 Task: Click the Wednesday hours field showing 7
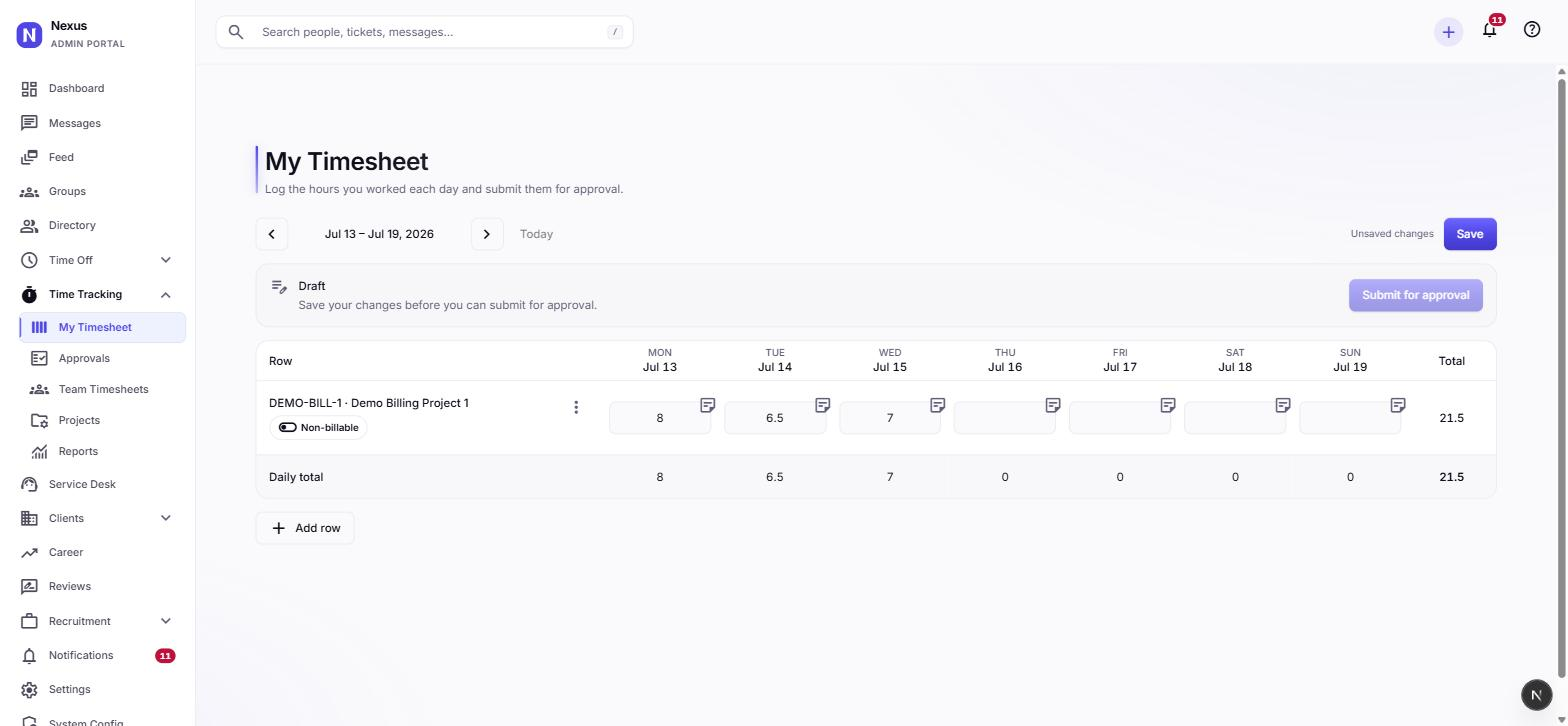[x=890, y=418]
